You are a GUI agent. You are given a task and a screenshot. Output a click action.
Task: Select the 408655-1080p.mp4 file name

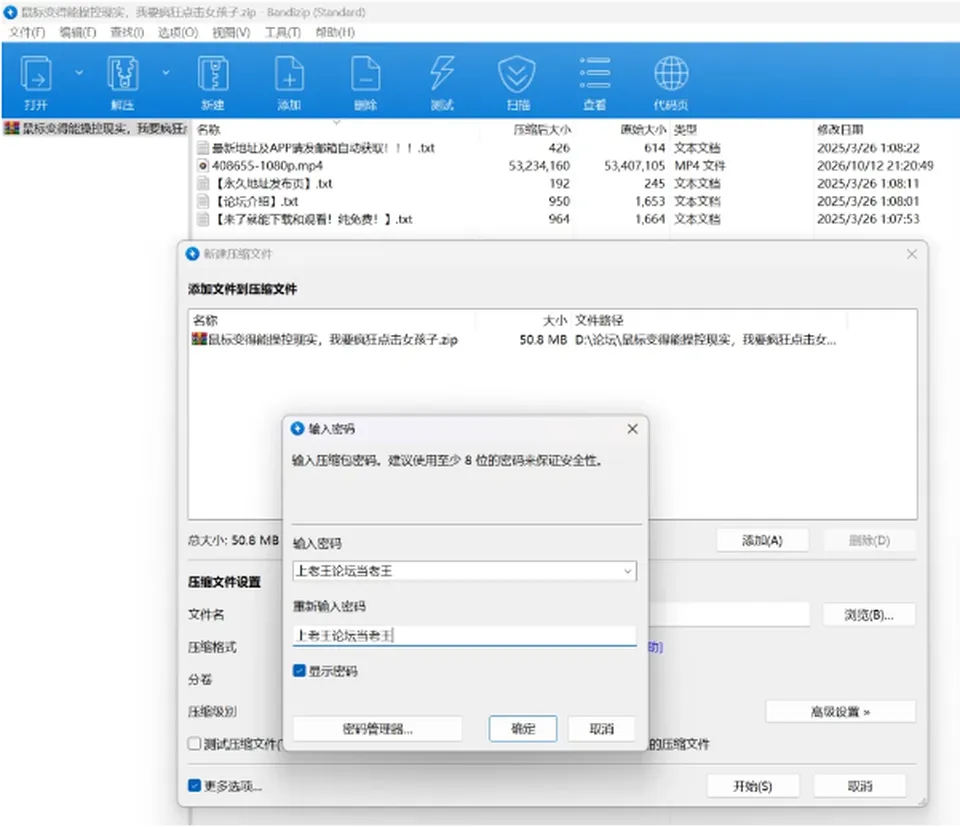pos(268,165)
